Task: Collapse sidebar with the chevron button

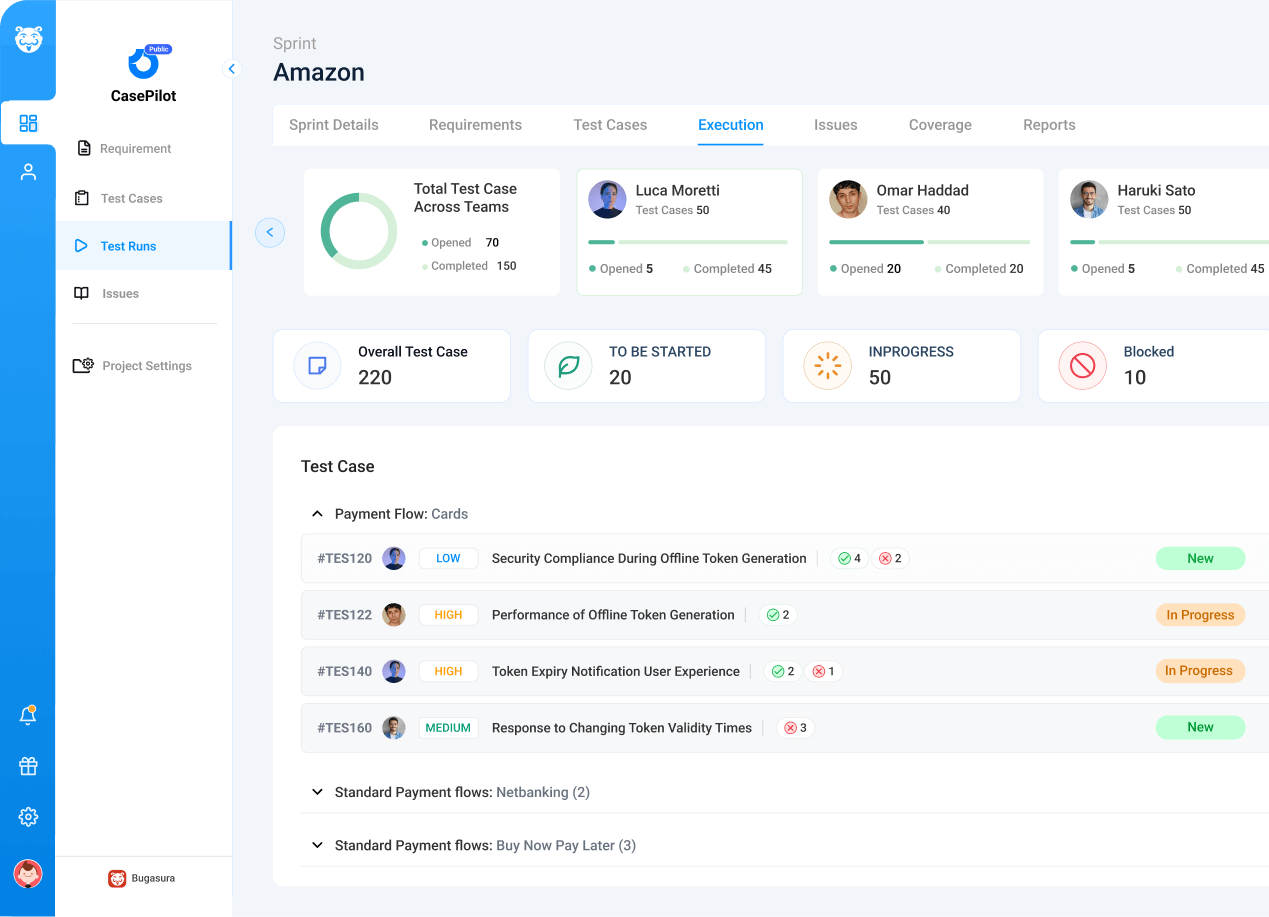Action: click(x=232, y=69)
